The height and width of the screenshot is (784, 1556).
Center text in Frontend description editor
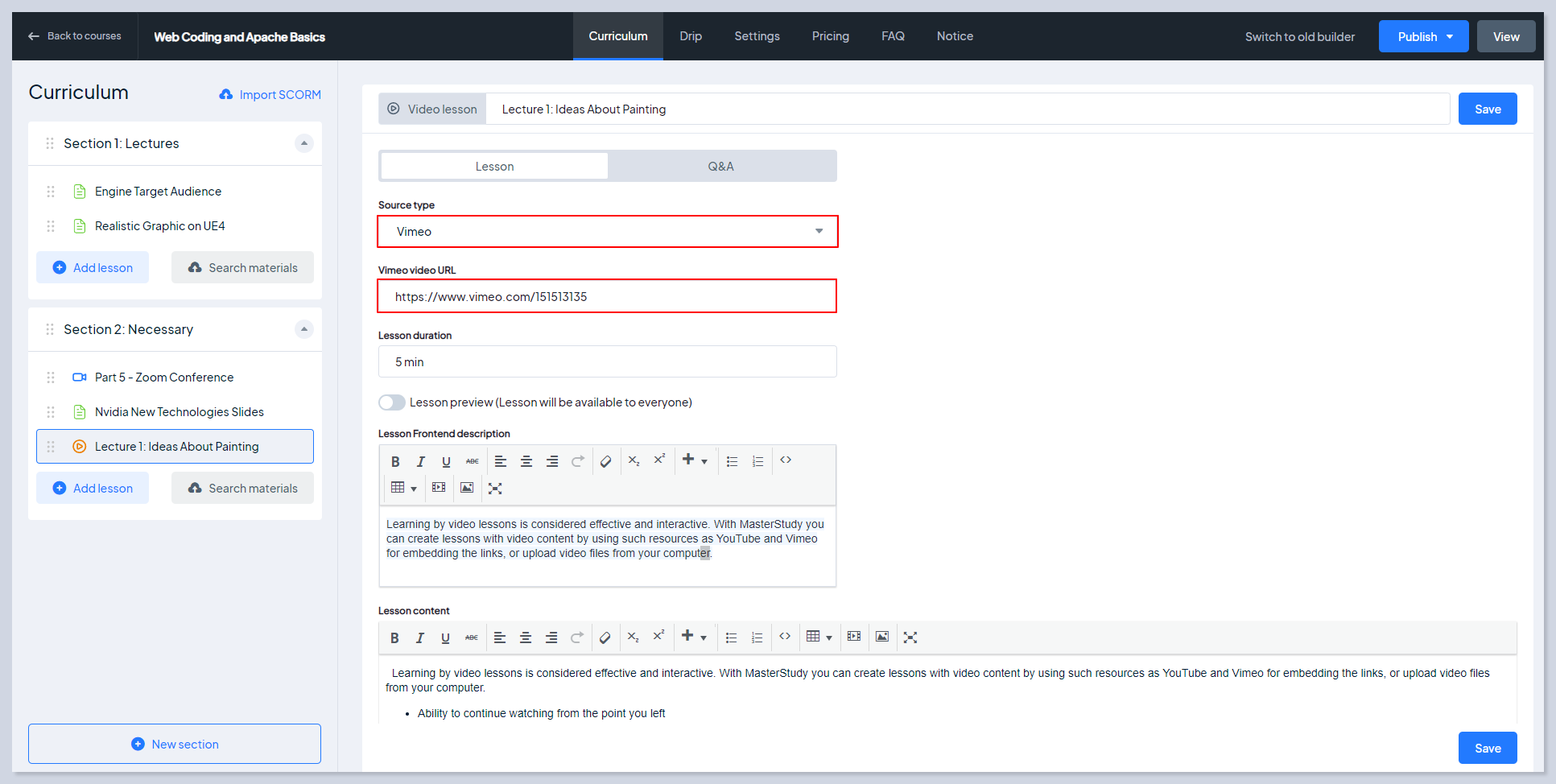[x=526, y=461]
